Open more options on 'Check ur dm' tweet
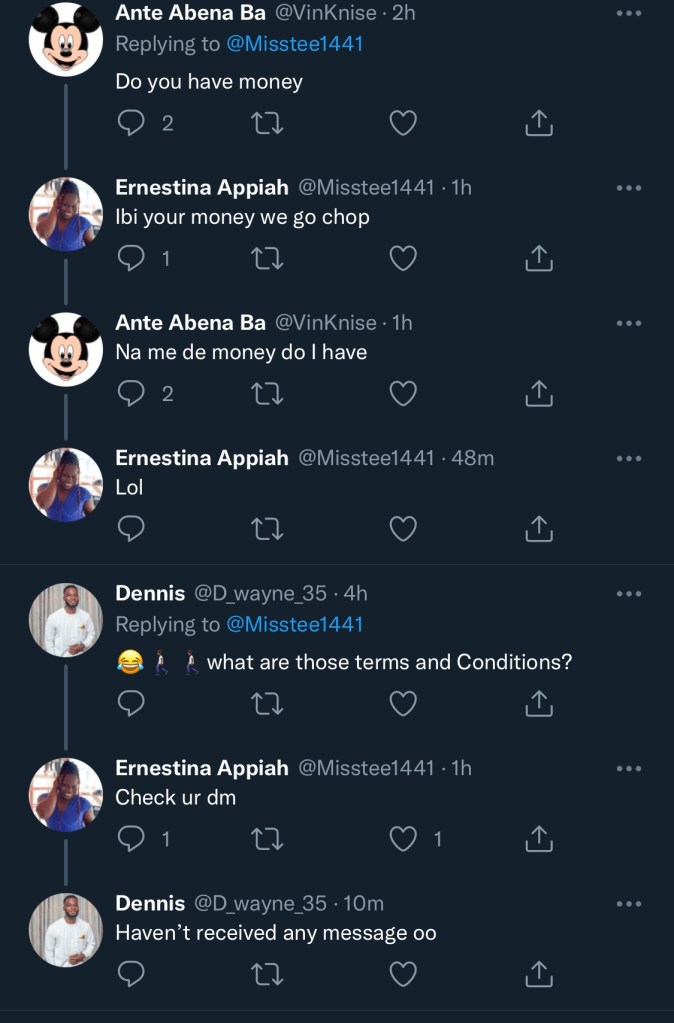The height and width of the screenshot is (1023, 674). click(628, 768)
